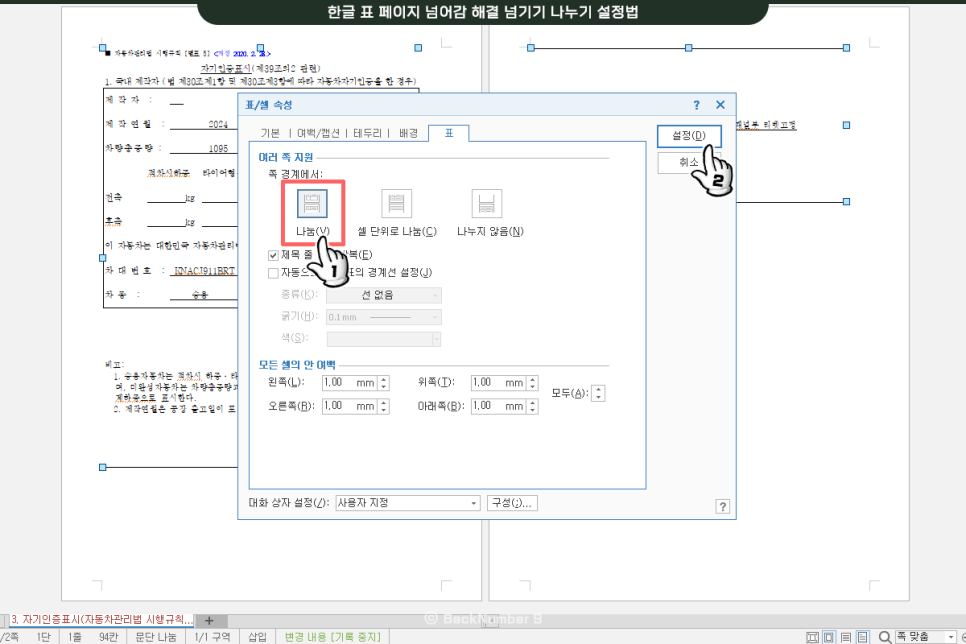Add a new document tab with plus
Viewport: 966px width, 644px height.
tap(209, 621)
